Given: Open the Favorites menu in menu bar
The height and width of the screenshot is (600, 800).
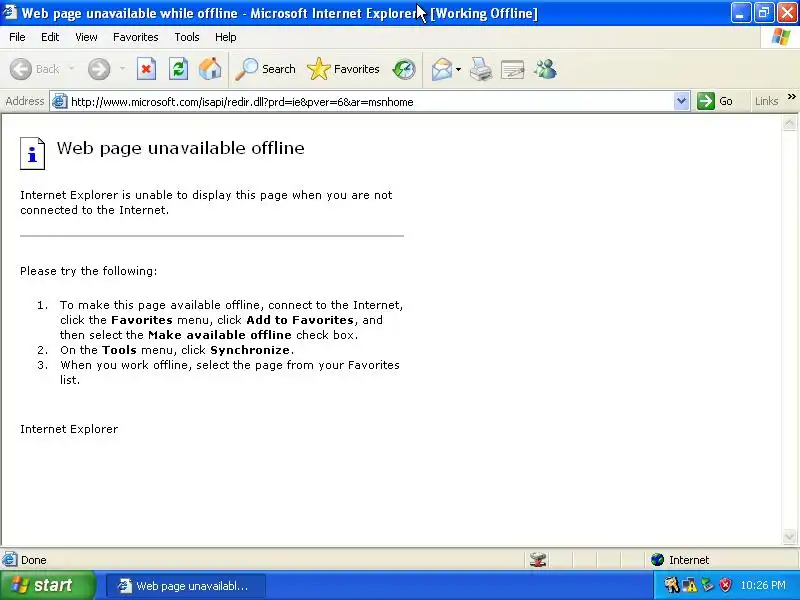Looking at the screenshot, I should point(136,37).
